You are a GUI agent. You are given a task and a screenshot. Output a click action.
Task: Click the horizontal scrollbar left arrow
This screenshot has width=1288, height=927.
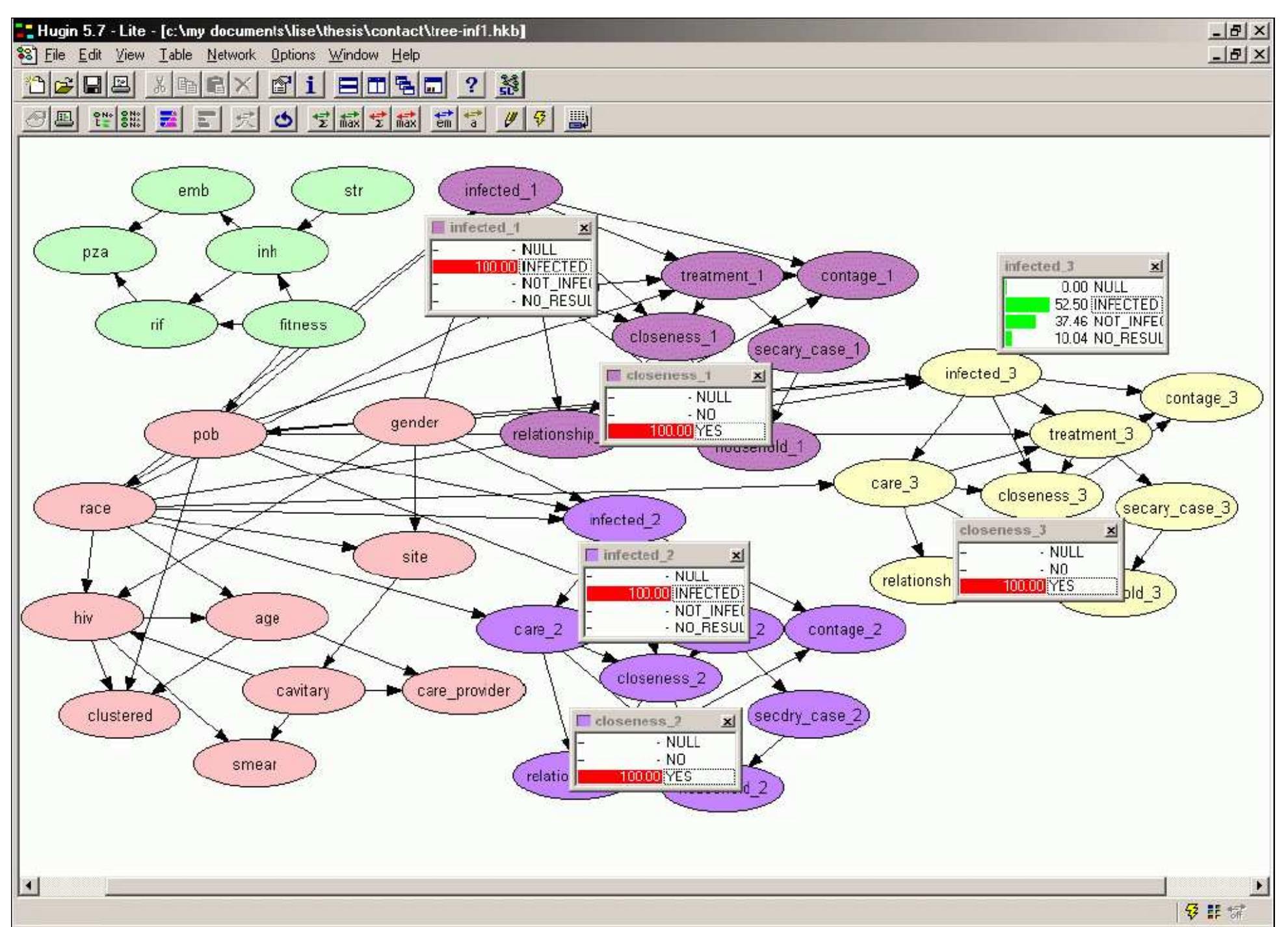tap(29, 885)
